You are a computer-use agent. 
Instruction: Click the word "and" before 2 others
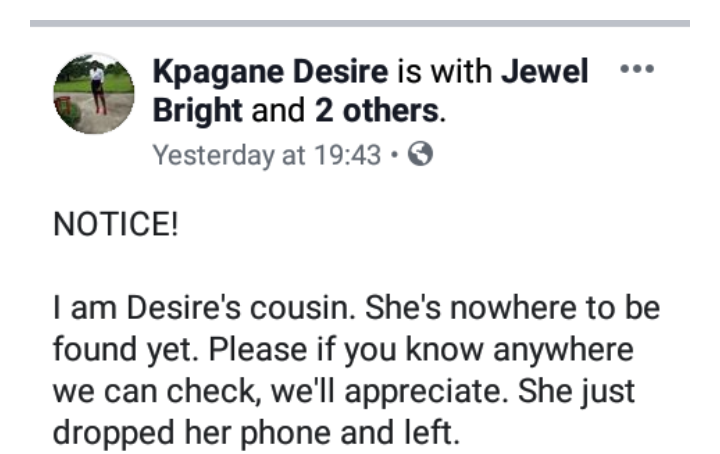click(279, 111)
